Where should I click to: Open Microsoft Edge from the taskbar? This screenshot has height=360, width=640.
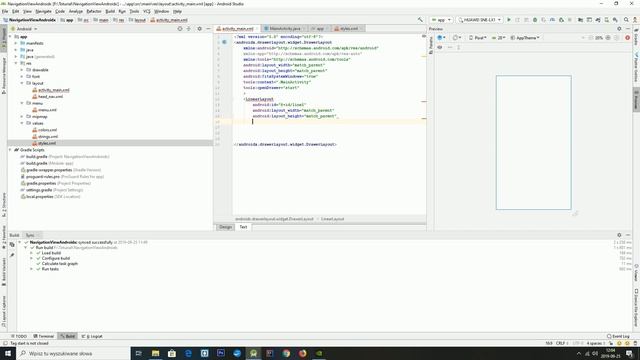tap(188, 353)
